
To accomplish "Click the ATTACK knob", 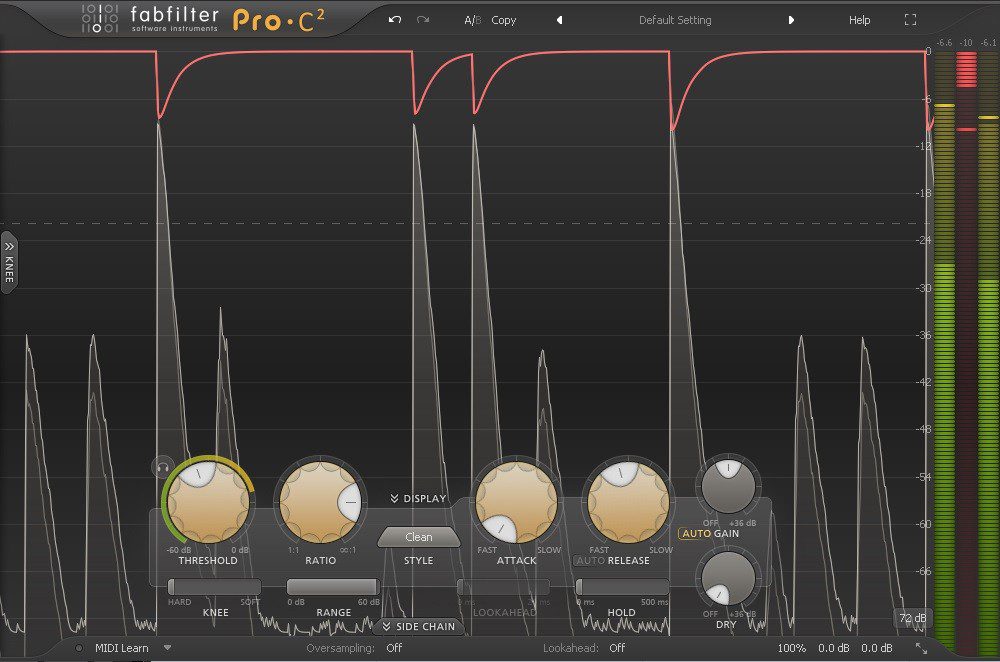I will [517, 502].
